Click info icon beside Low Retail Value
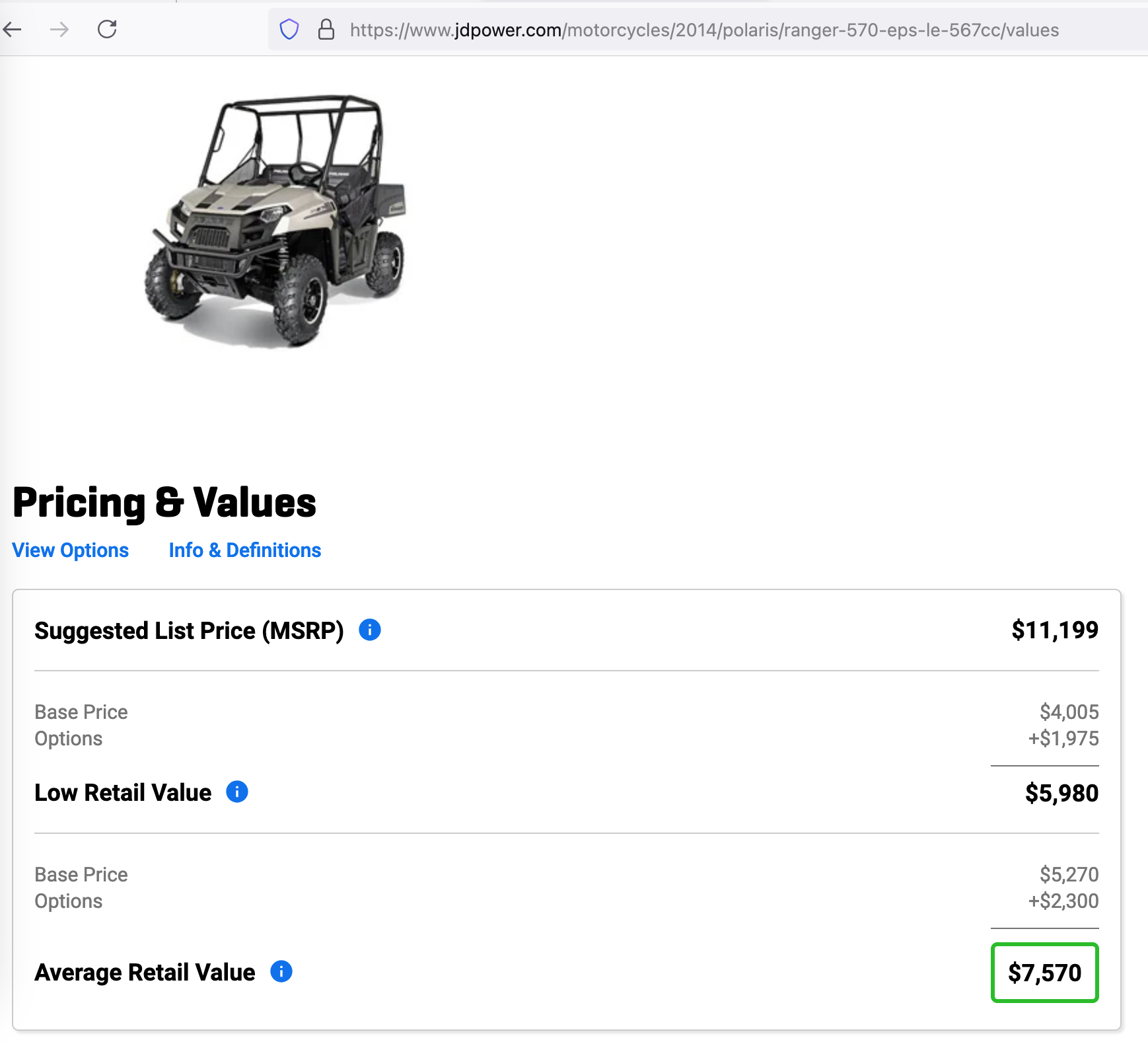Viewport: 1148px width, 1044px height. click(237, 792)
